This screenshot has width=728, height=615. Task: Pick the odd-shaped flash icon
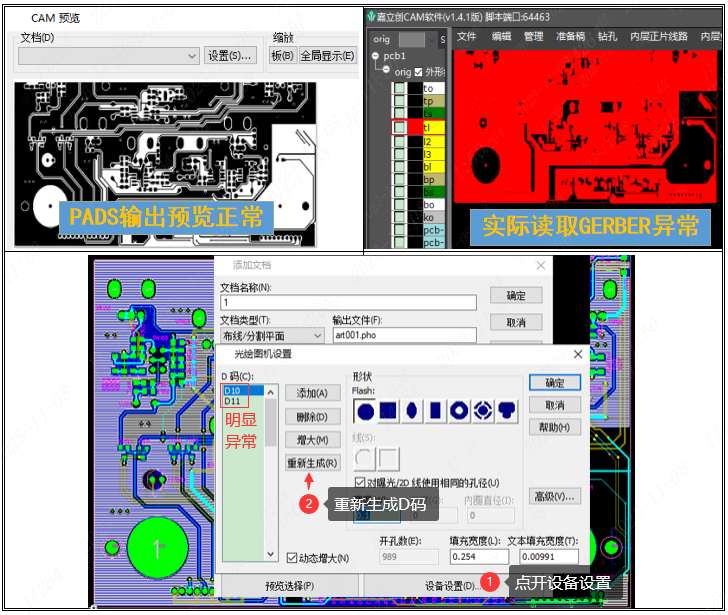pos(506,409)
